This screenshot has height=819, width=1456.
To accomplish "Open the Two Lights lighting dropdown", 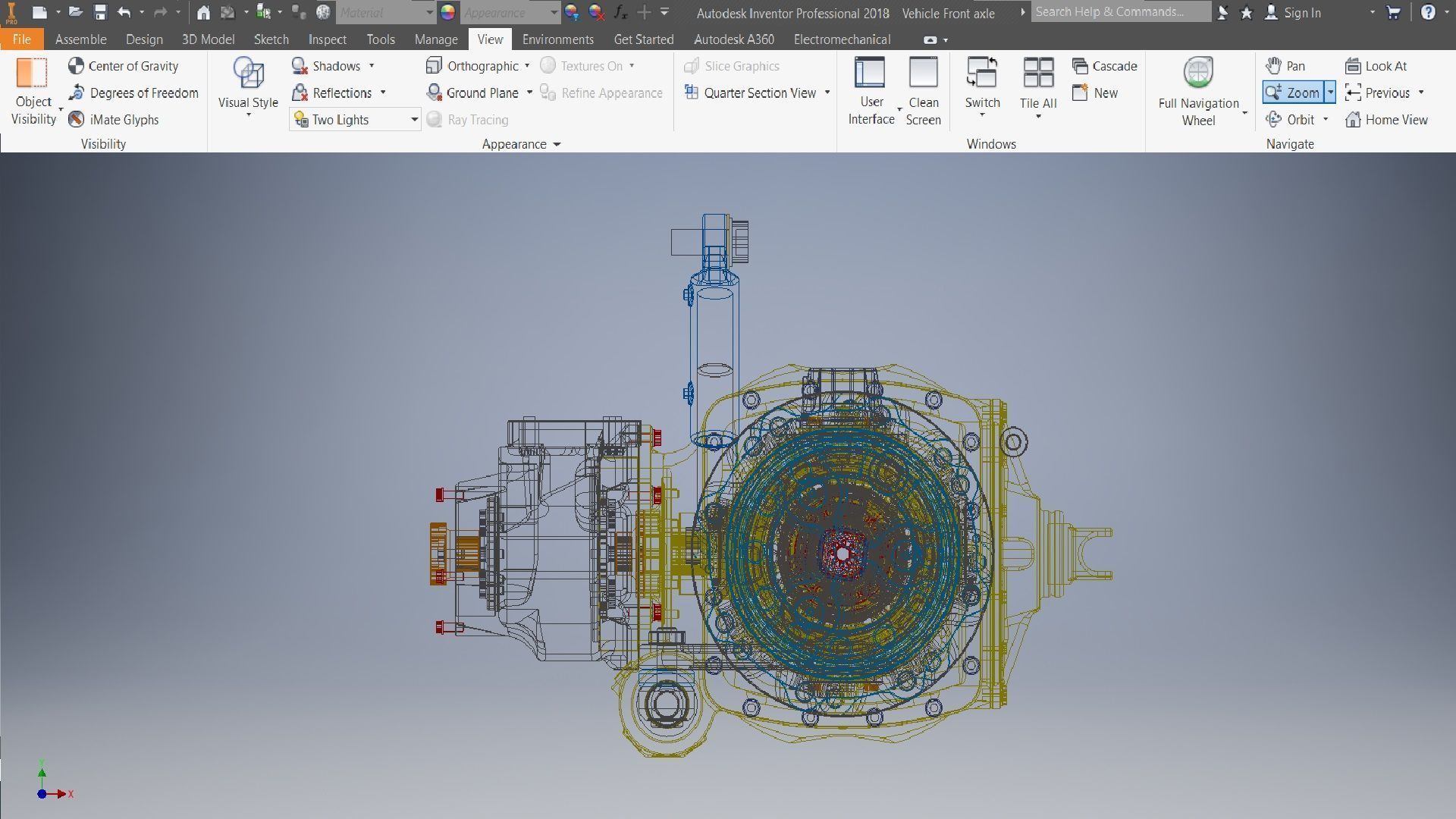I will click(414, 119).
